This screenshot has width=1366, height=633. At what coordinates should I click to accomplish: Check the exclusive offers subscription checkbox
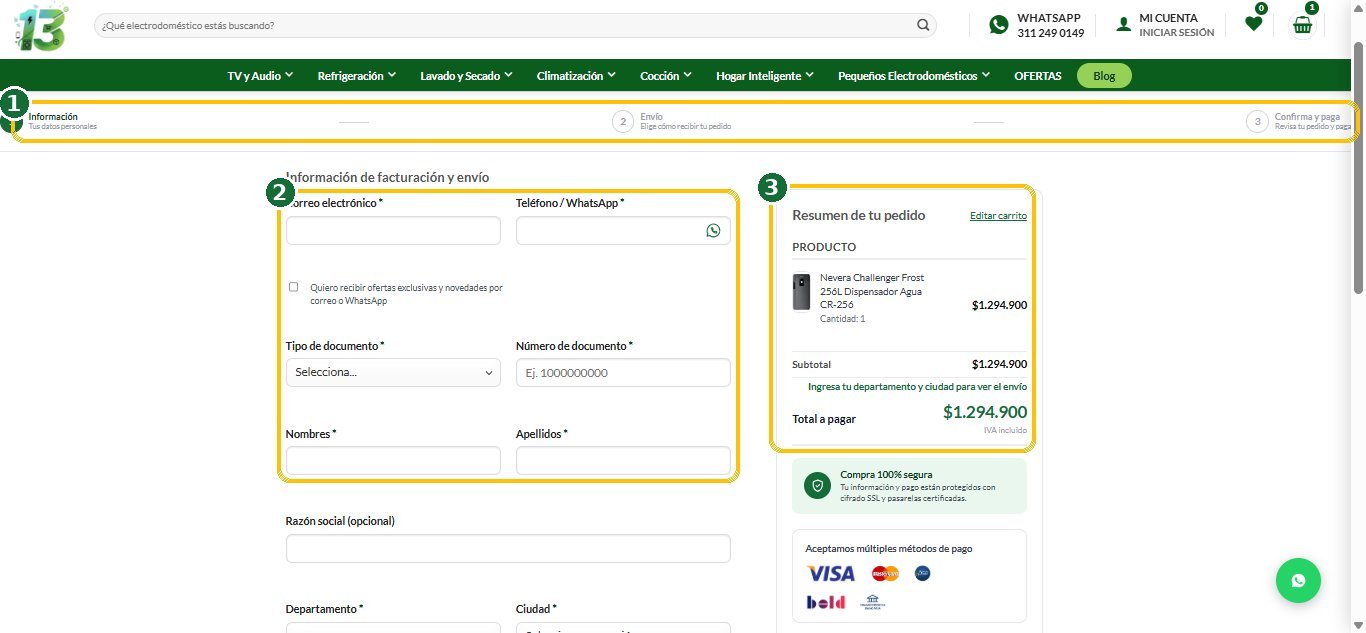pyautogui.click(x=293, y=287)
